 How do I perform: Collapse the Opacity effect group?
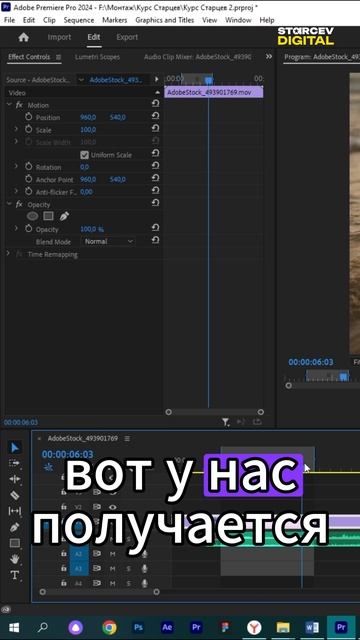[x=9, y=204]
